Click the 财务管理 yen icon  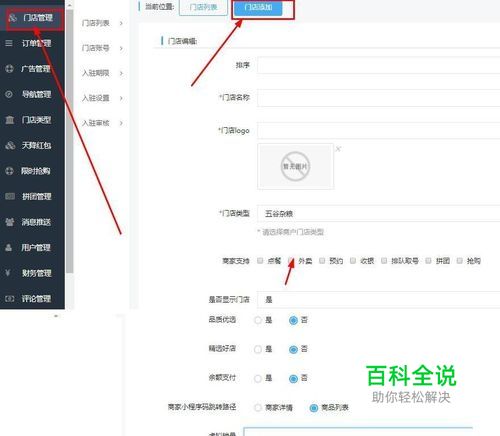[x=8, y=273]
